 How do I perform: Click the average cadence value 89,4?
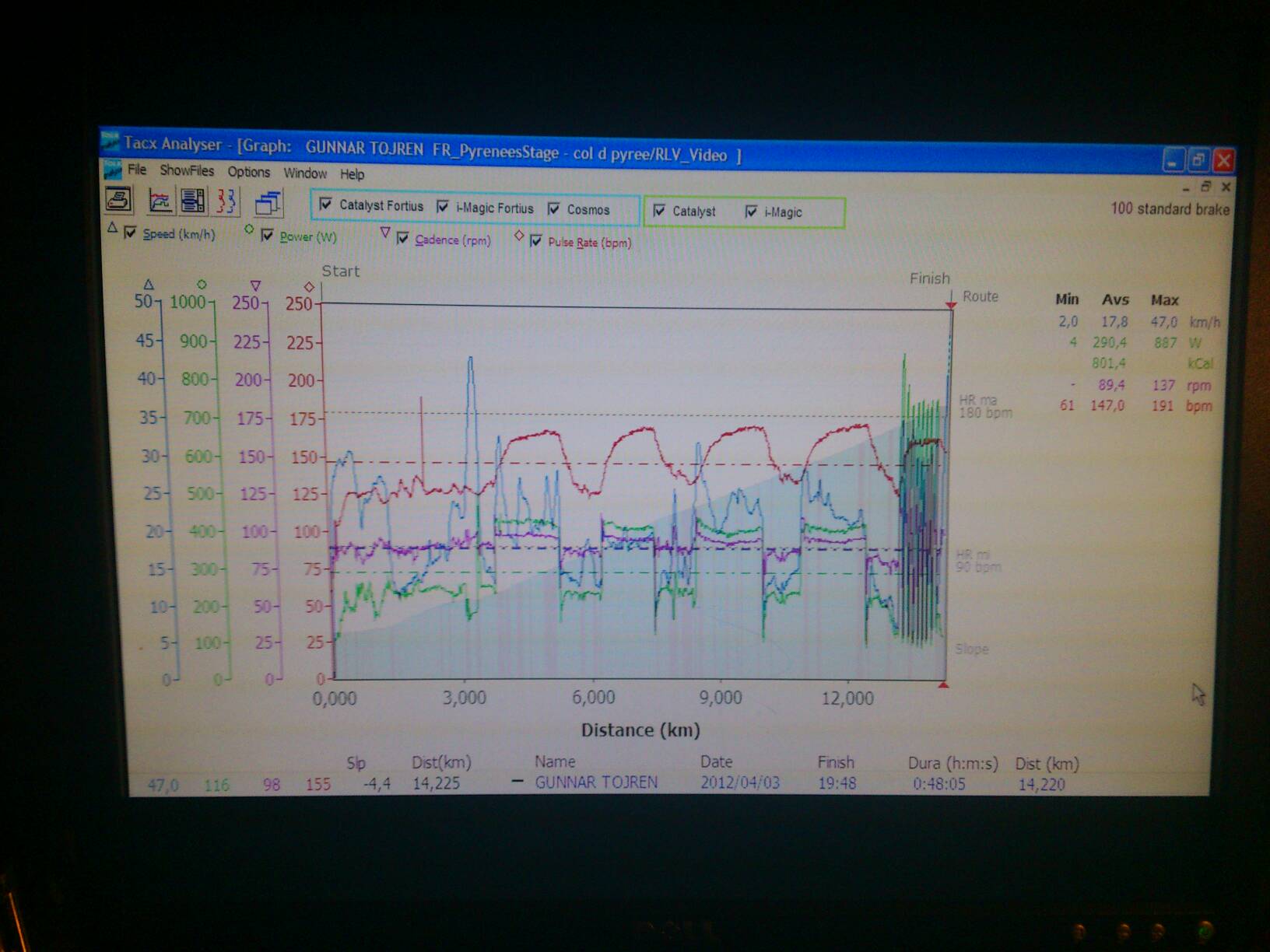pos(1111,385)
